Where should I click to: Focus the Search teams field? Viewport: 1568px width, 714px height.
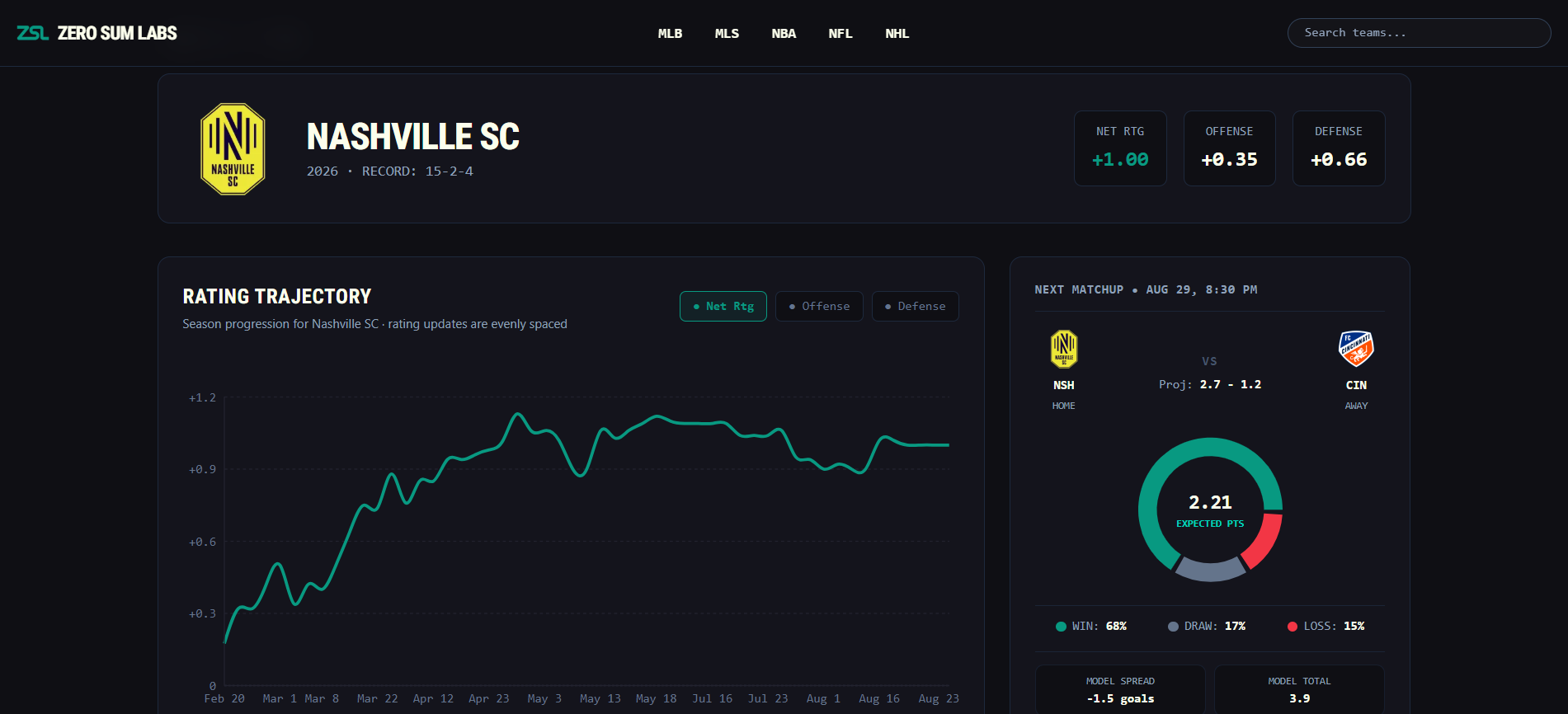[1420, 33]
